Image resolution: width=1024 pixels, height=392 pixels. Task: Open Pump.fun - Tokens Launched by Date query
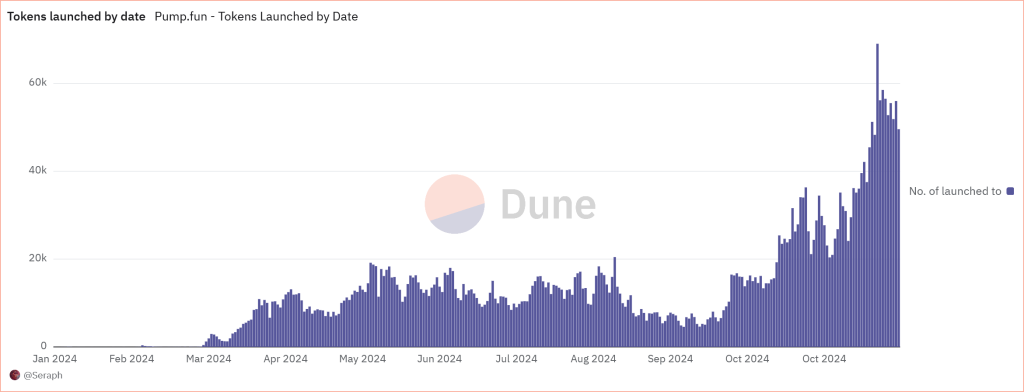pos(256,17)
